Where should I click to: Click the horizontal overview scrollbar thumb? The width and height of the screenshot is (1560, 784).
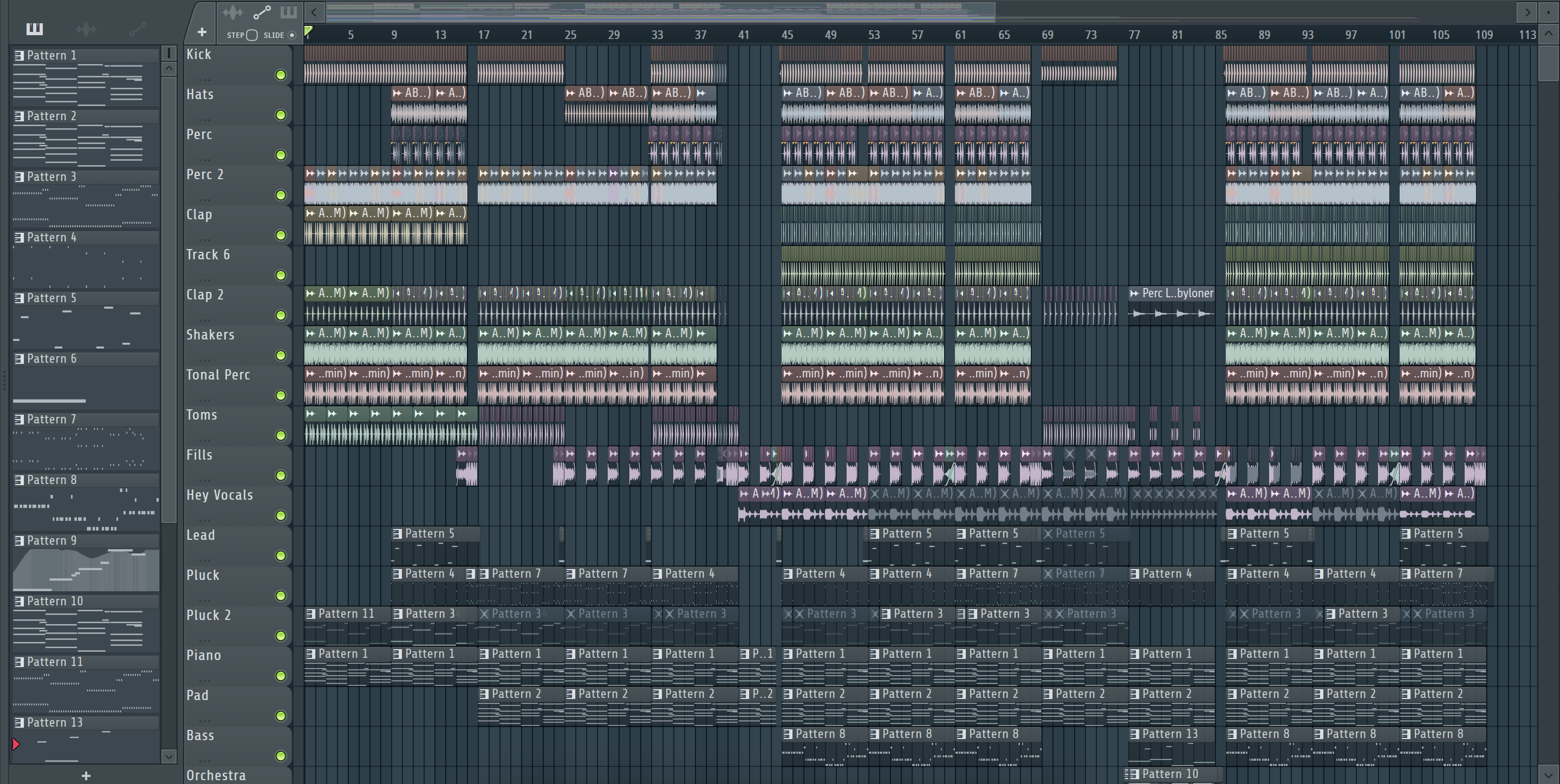click(660, 11)
